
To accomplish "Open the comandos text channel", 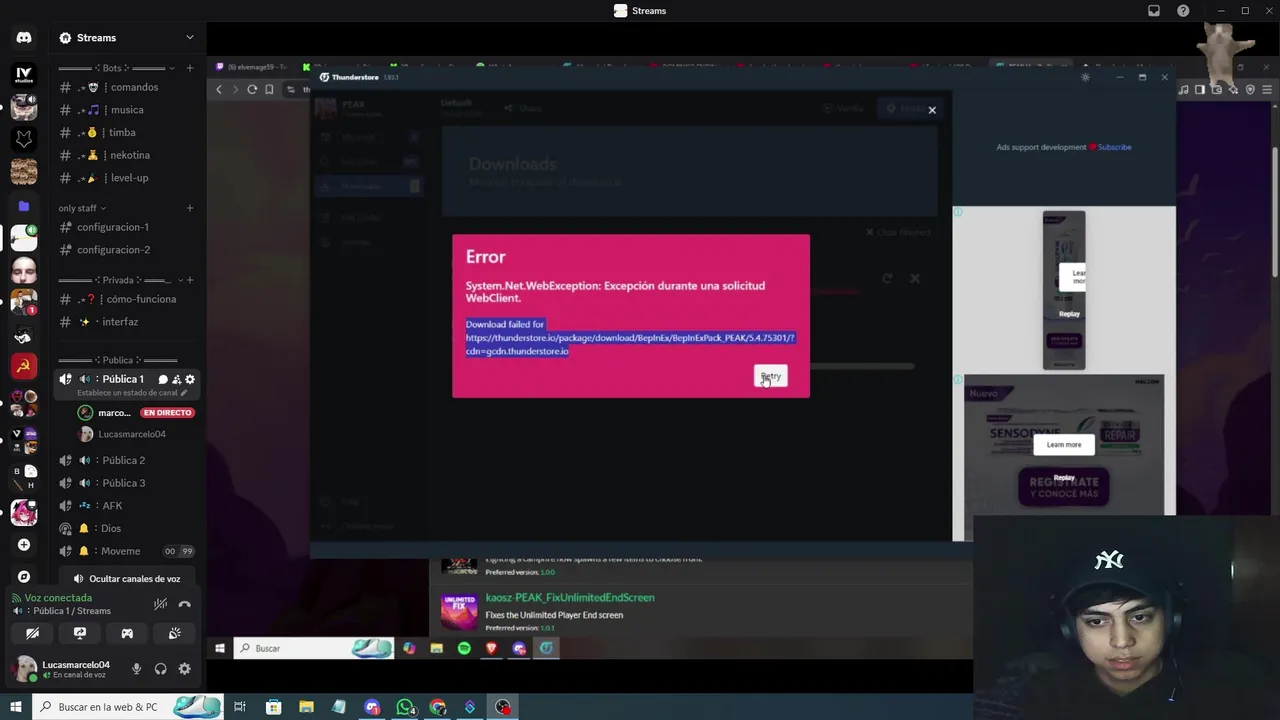I will point(126,87).
